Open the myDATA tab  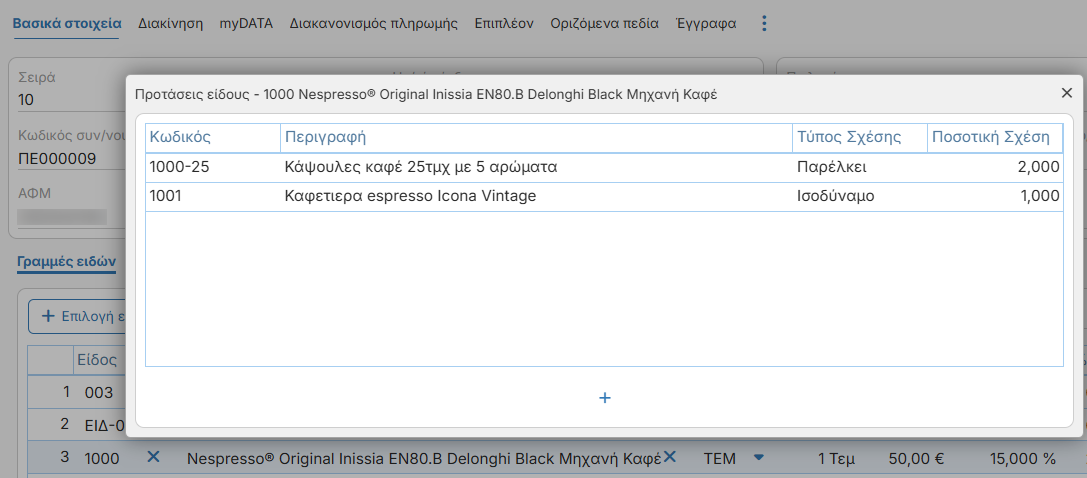[x=247, y=24]
